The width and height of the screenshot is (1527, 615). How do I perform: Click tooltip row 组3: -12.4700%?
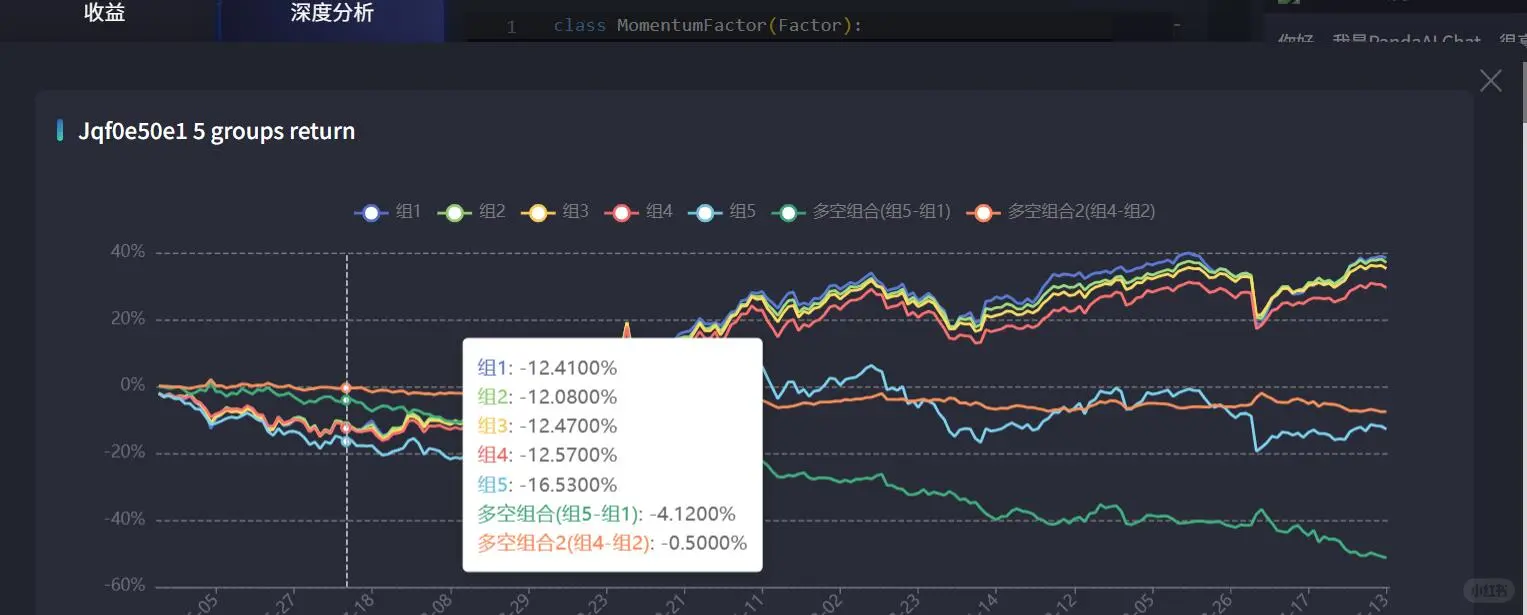click(547, 426)
